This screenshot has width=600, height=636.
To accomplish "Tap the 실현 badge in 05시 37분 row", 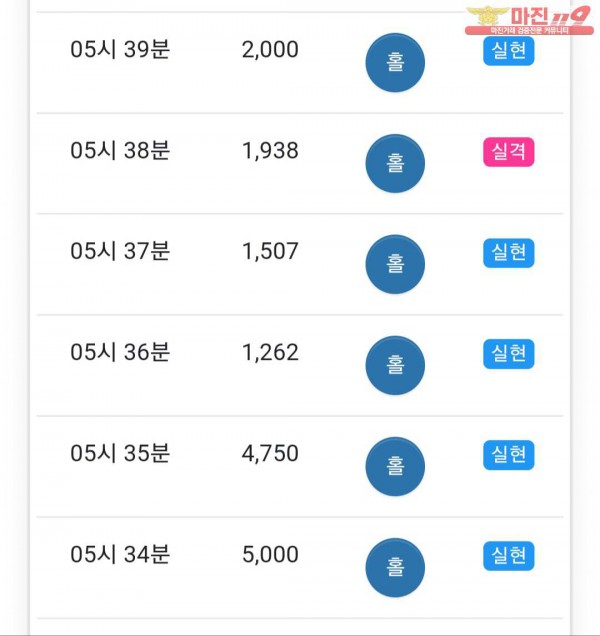I will tap(508, 253).
